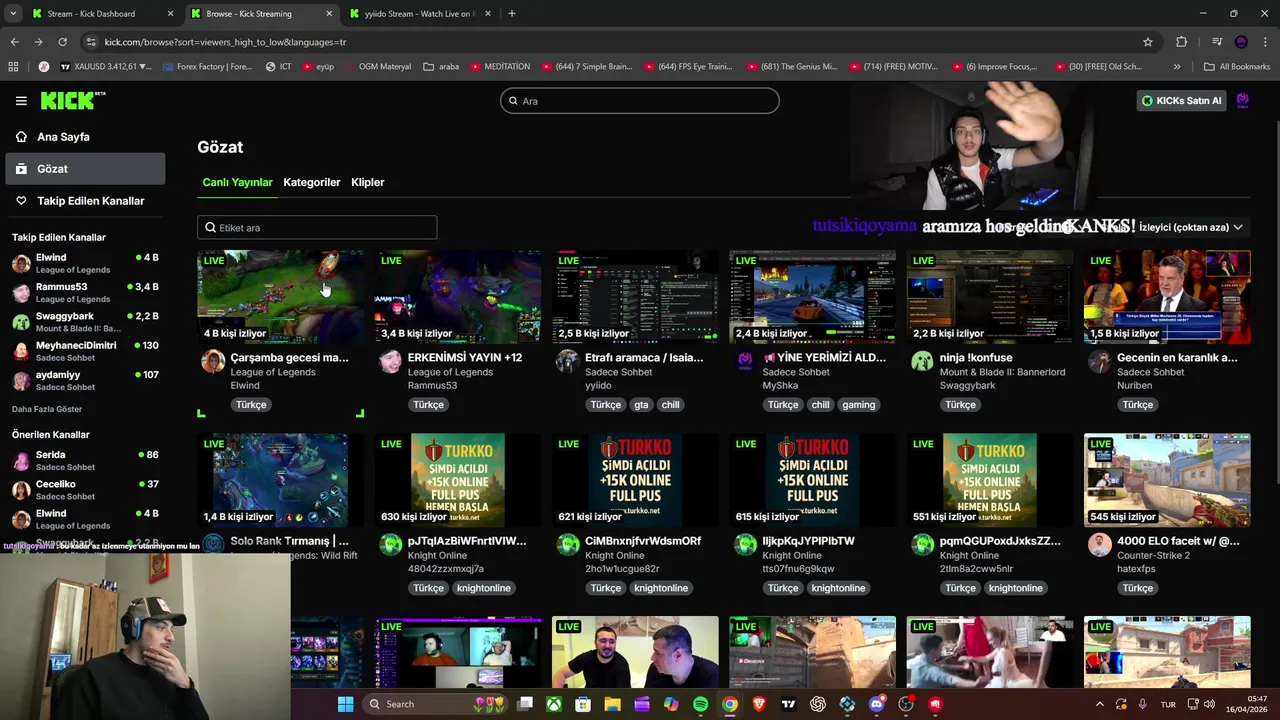Switch to yyiido Stream browser tab

(x=420, y=14)
